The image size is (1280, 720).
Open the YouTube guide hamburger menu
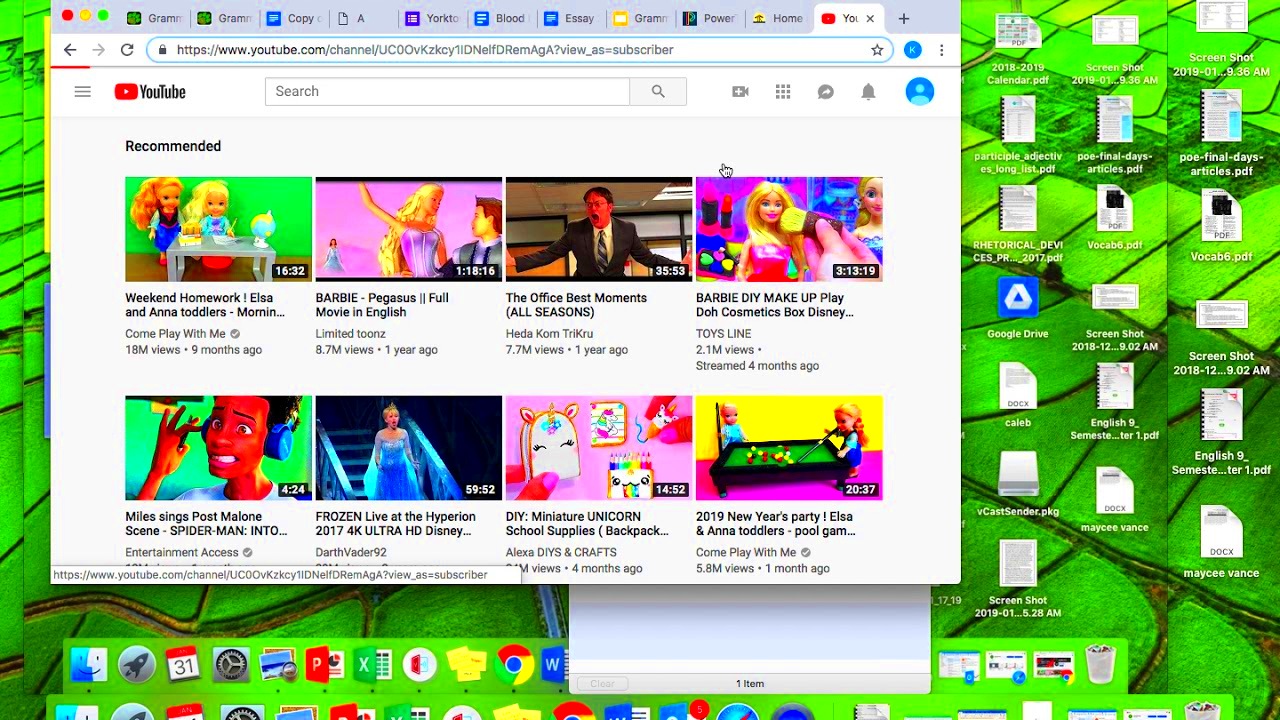(x=83, y=92)
